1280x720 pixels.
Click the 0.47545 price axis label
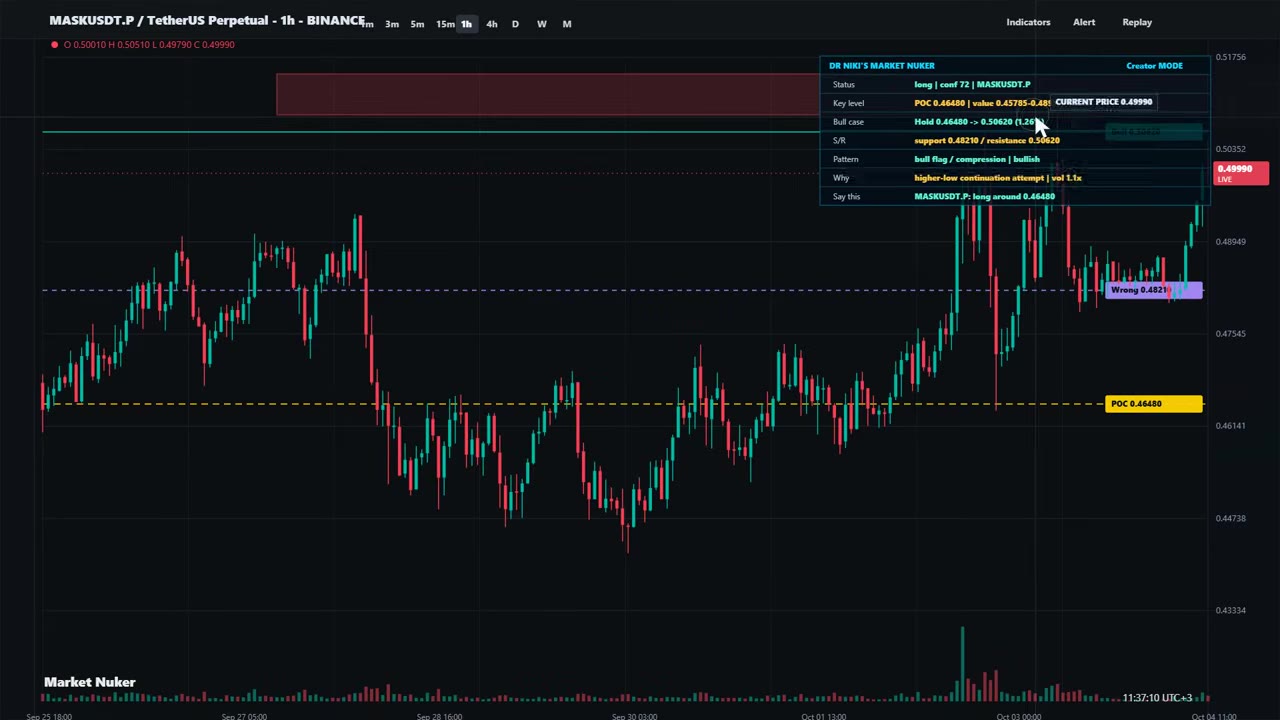(1231, 334)
